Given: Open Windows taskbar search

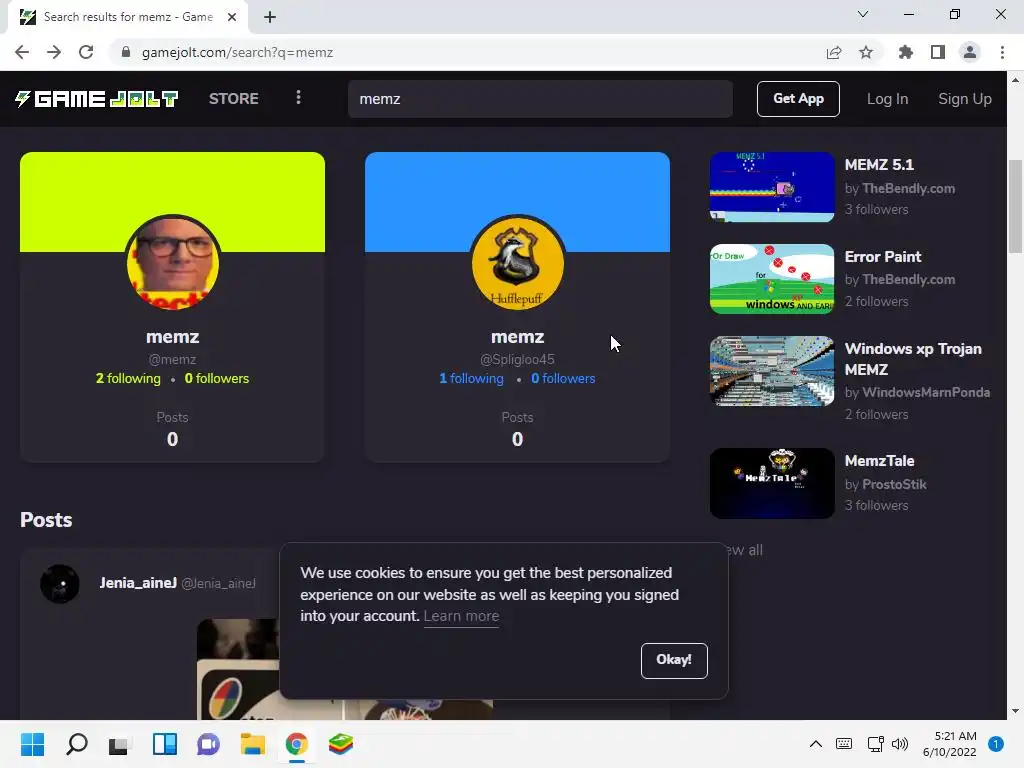Looking at the screenshot, I should tap(76, 744).
